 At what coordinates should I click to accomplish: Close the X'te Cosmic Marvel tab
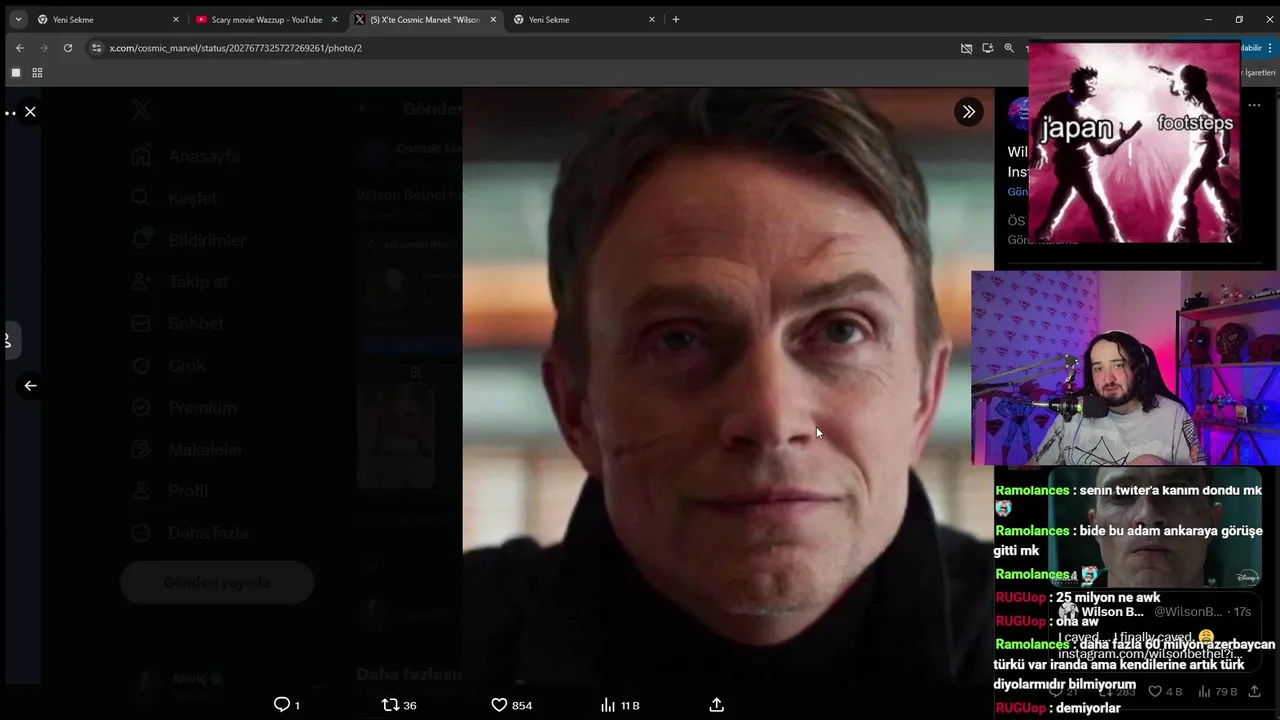(493, 19)
